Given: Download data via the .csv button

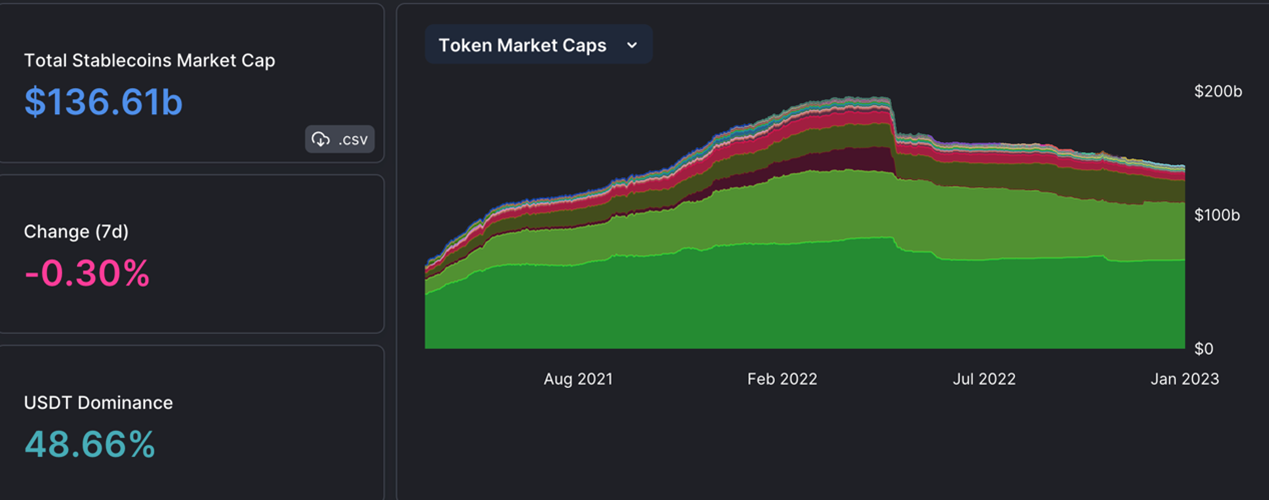Looking at the screenshot, I should (x=340, y=139).
